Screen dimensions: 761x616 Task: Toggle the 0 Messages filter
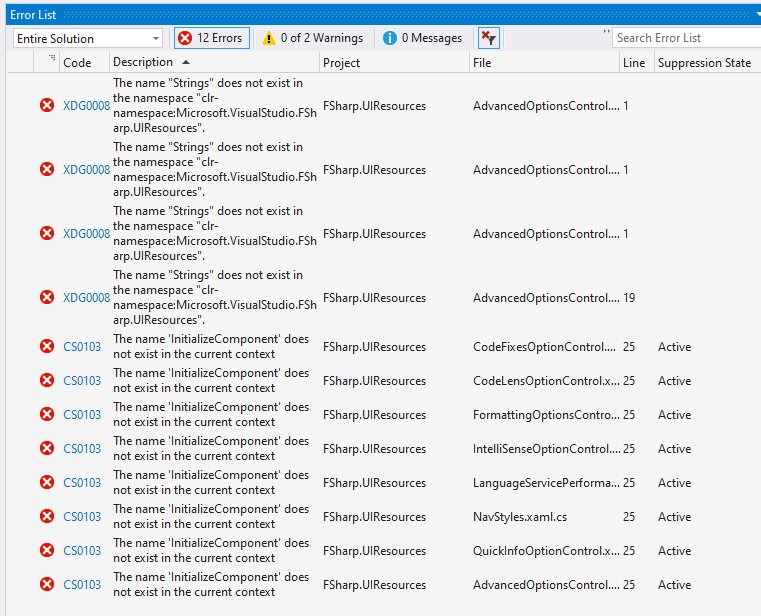(422, 38)
